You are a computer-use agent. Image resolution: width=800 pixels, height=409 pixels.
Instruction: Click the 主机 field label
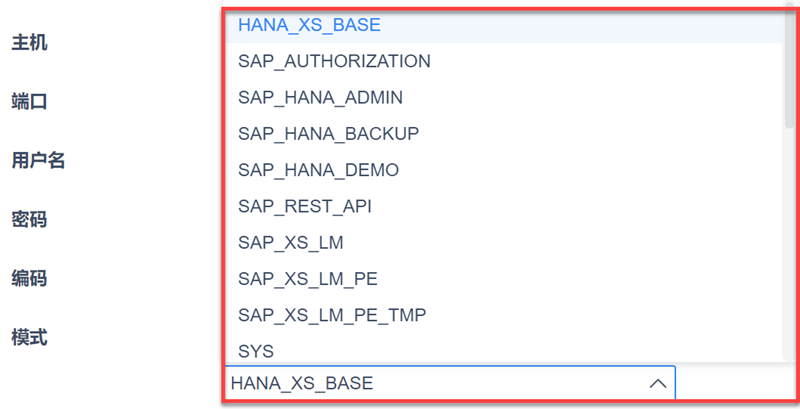coord(29,43)
